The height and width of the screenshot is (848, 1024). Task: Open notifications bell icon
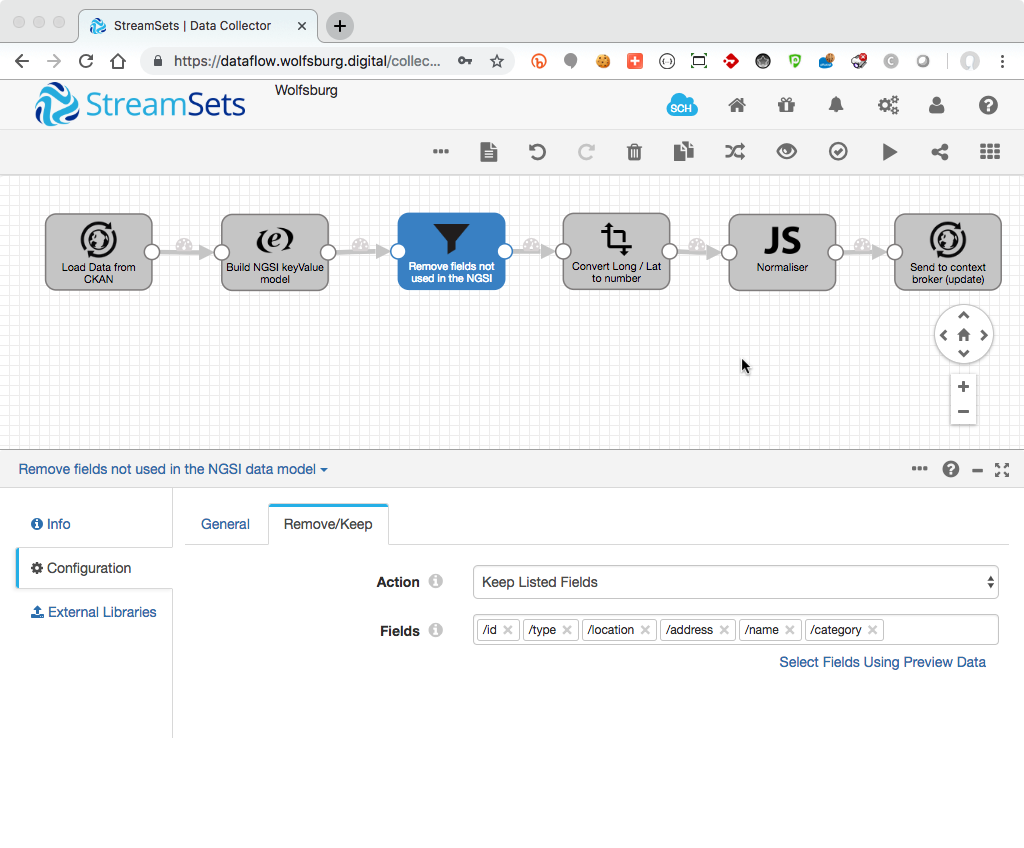[836, 105]
